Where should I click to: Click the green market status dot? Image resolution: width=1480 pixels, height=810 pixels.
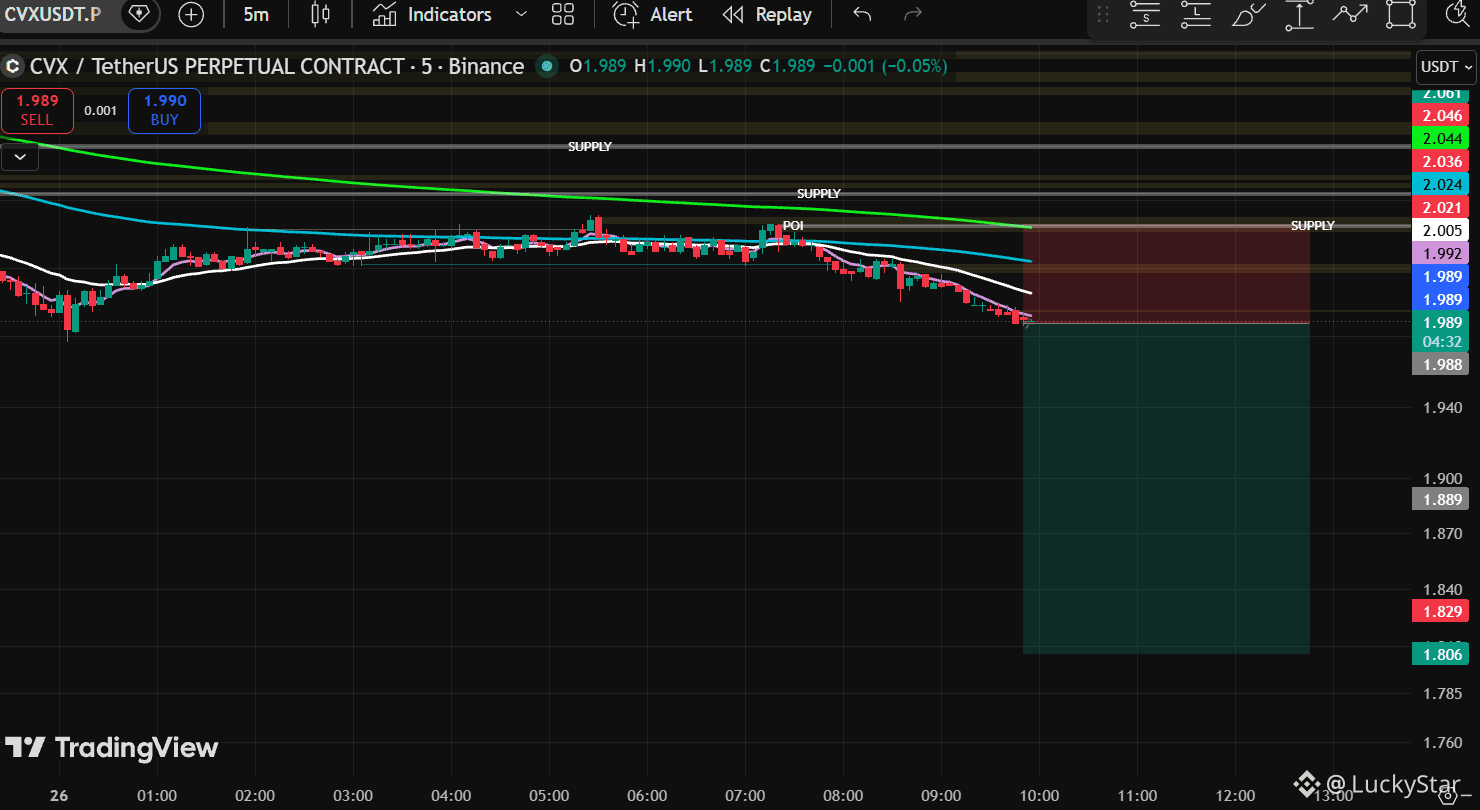546,67
